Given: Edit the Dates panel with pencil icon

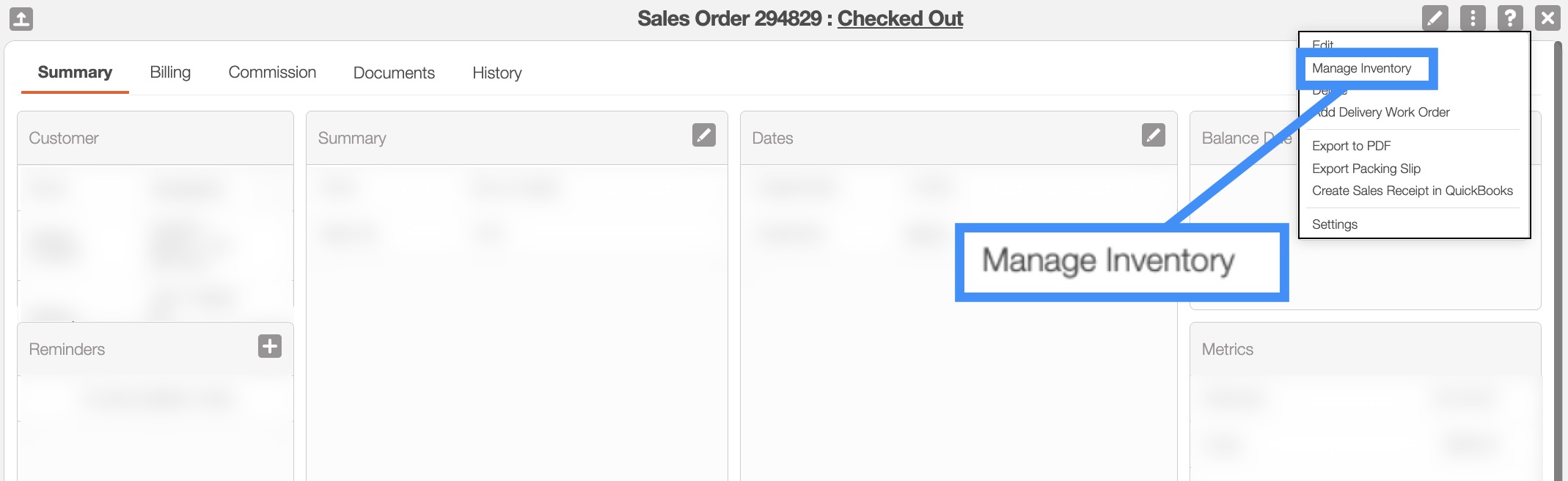Looking at the screenshot, I should point(1153,135).
